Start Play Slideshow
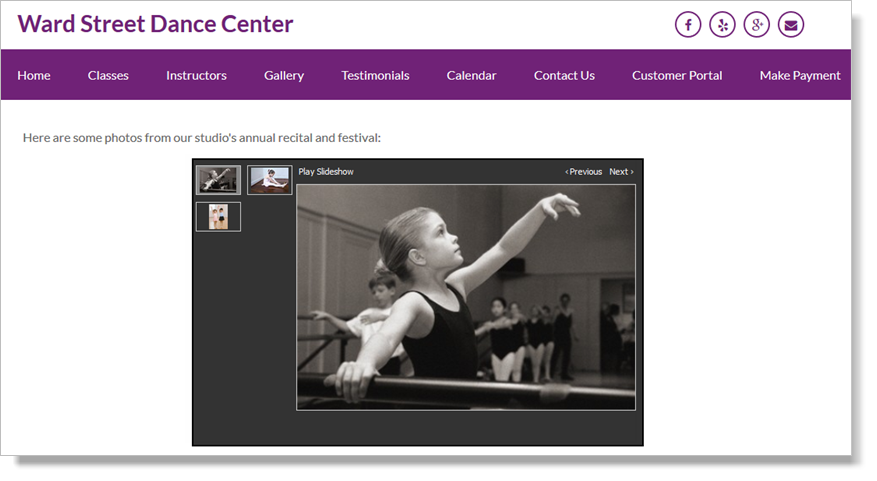This screenshot has height=481, width=877. tap(326, 172)
